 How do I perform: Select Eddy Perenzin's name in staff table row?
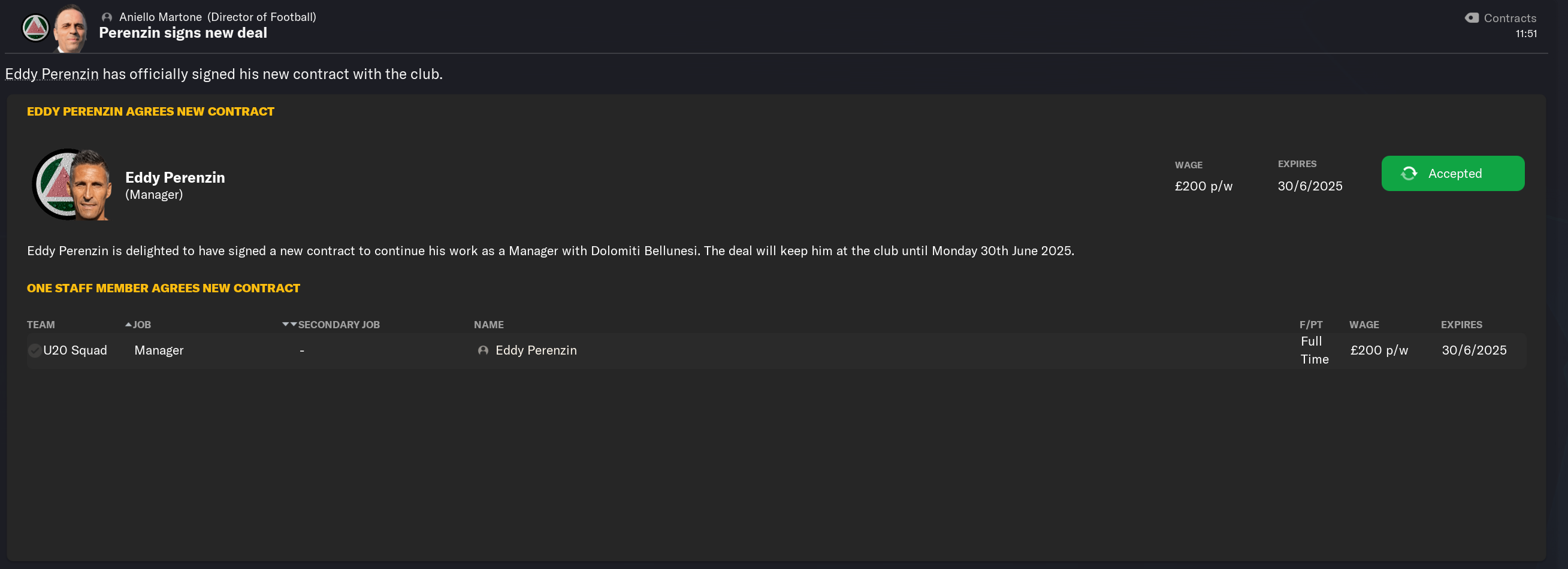(x=536, y=350)
